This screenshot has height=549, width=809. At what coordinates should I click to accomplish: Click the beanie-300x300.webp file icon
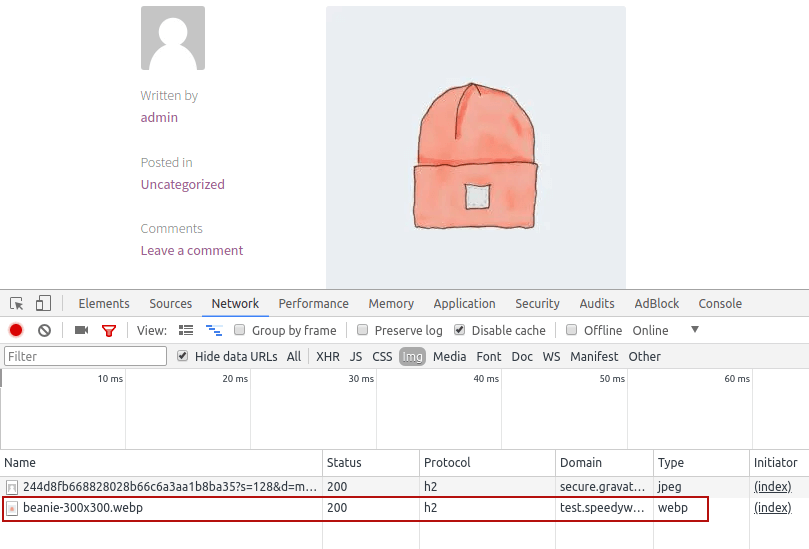[12, 508]
